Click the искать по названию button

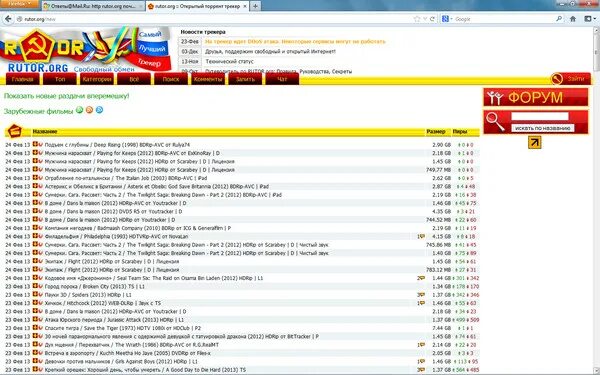click(543, 128)
